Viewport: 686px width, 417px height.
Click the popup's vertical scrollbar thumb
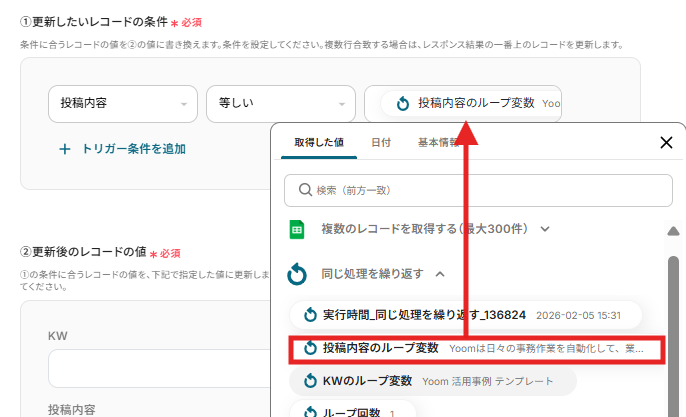point(673,337)
